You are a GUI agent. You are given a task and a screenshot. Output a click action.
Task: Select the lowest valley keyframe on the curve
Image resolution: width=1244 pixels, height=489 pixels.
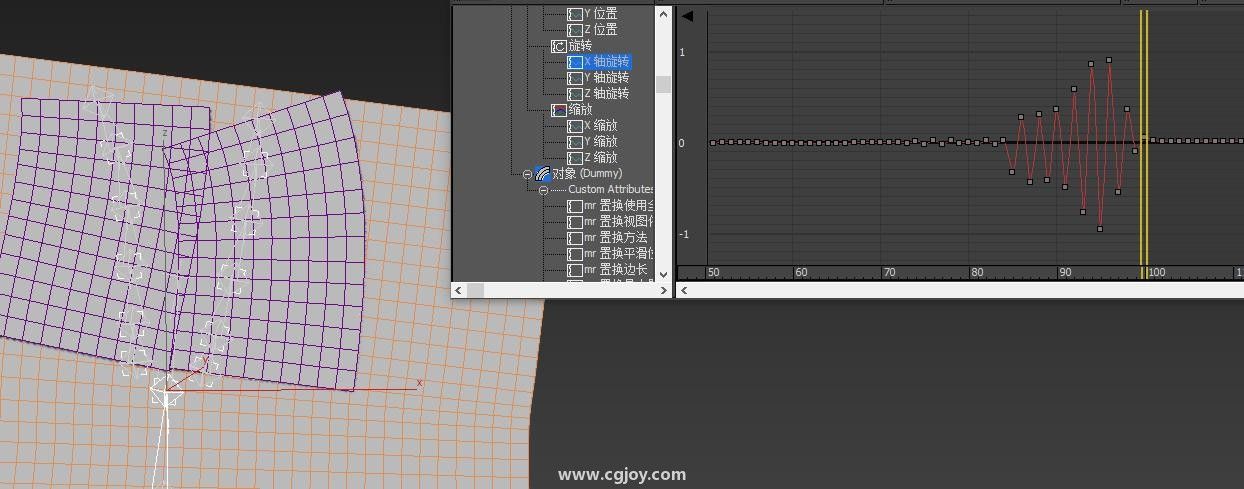pos(1100,229)
